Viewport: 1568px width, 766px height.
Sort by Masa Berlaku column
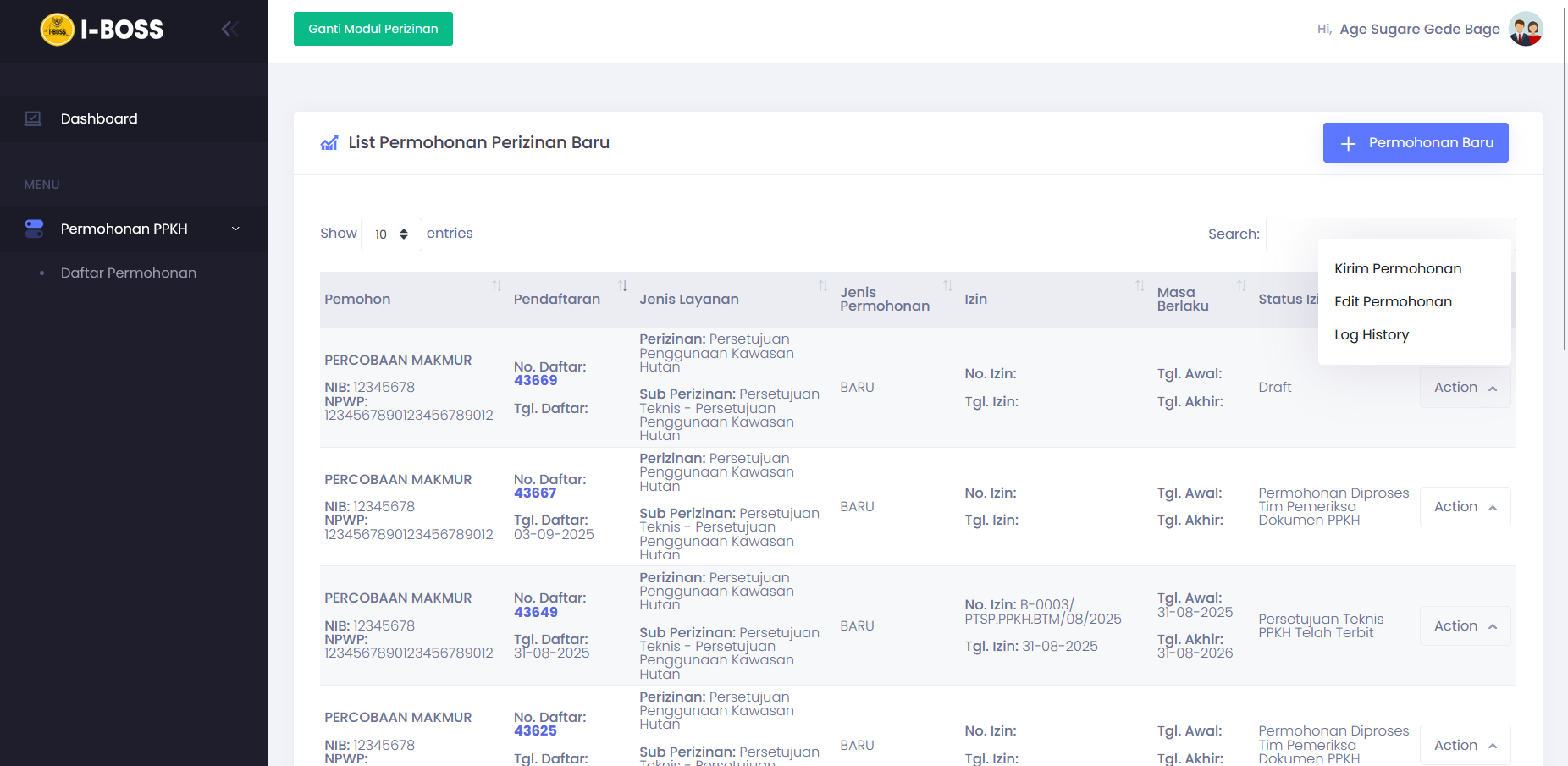pyautogui.click(x=1241, y=286)
